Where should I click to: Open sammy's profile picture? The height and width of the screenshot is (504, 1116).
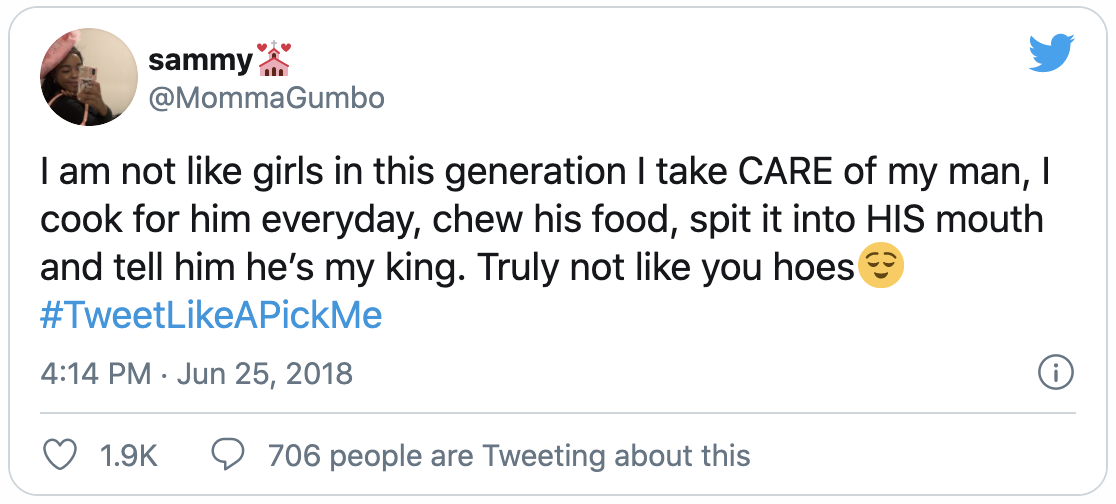[87, 78]
